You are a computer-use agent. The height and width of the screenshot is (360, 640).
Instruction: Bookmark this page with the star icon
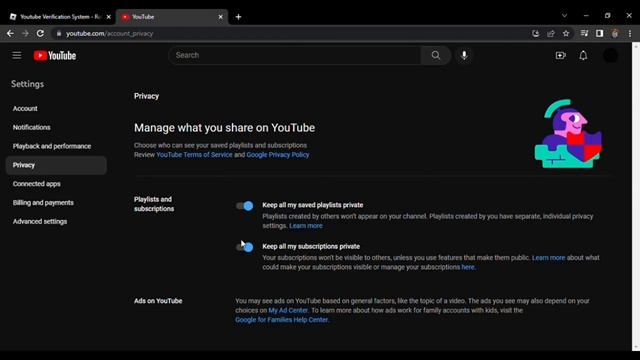coord(566,33)
